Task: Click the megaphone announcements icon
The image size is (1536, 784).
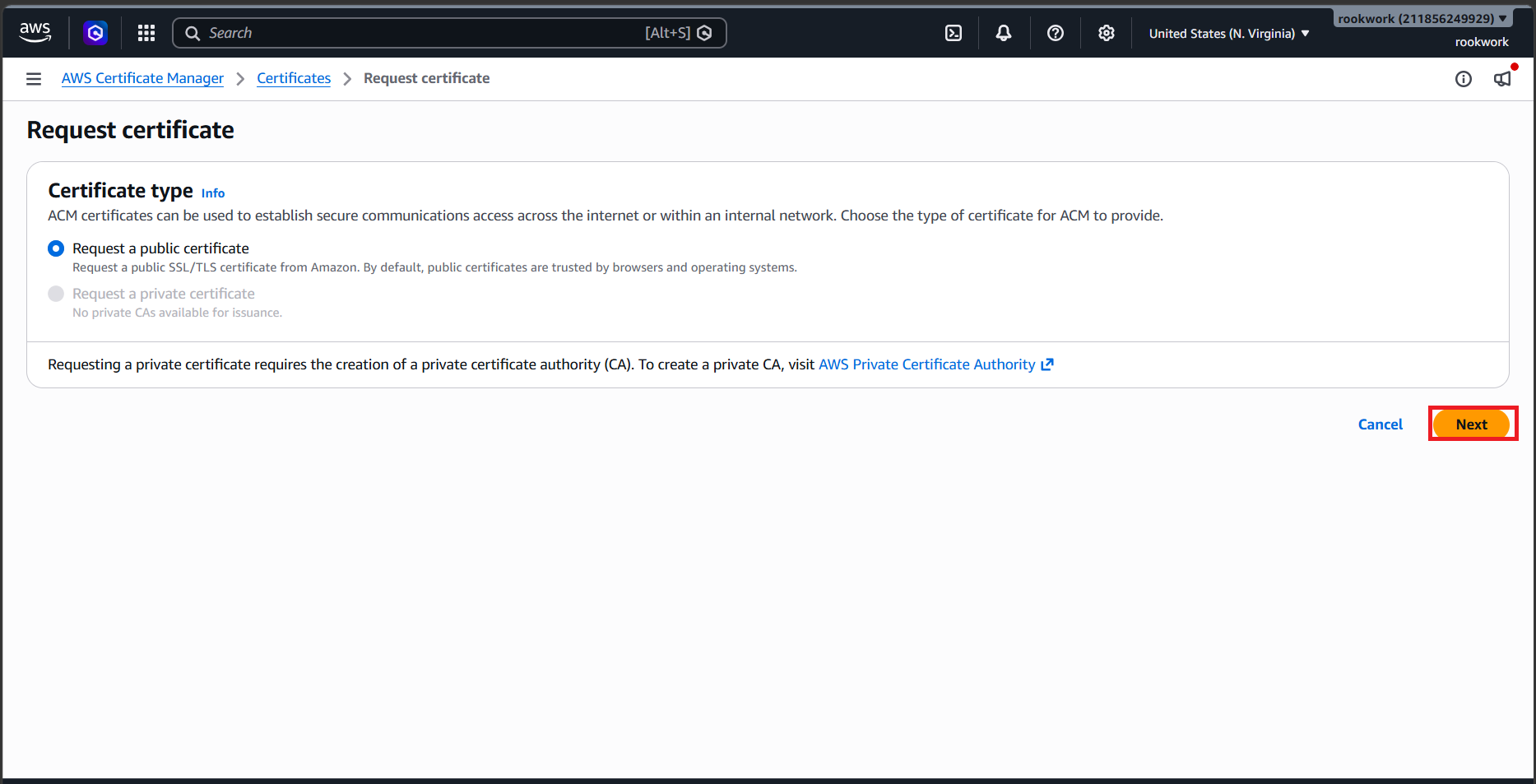Action: pos(1502,79)
